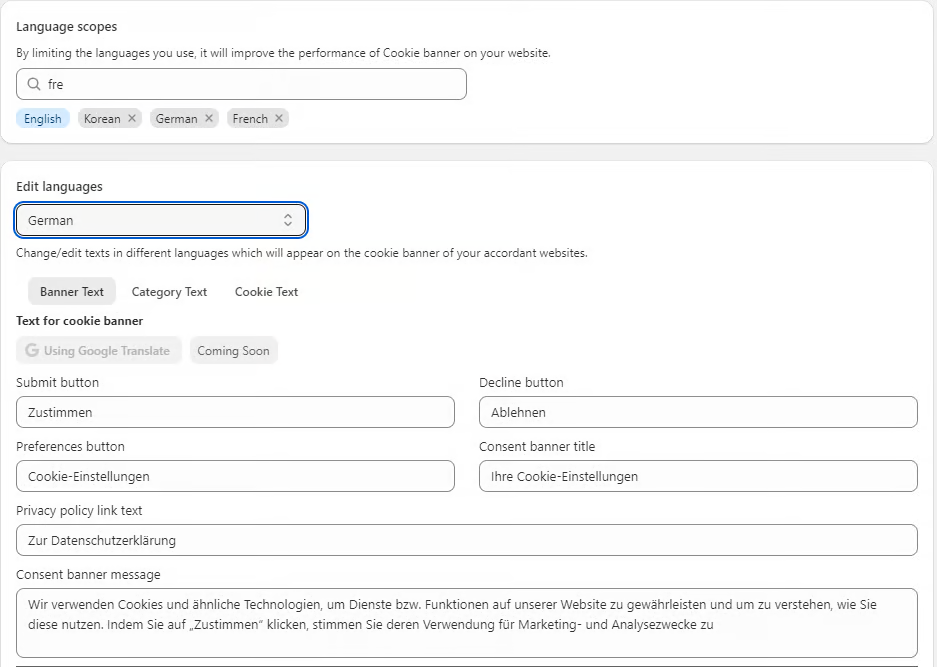This screenshot has width=937, height=667.
Task: Click the Preferences button text field
Action: 235,477
